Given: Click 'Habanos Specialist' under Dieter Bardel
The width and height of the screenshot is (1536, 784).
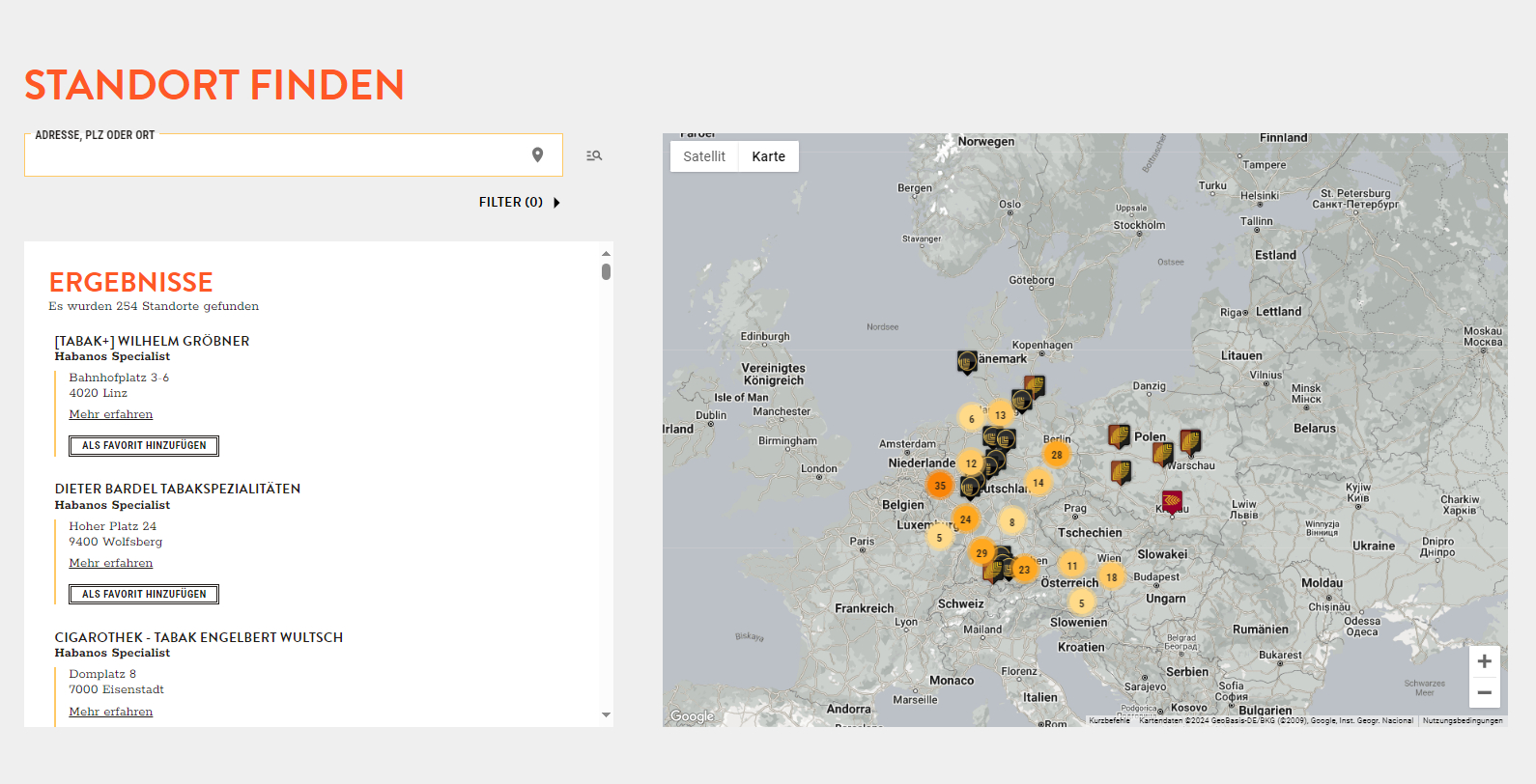Looking at the screenshot, I should coord(112,505).
